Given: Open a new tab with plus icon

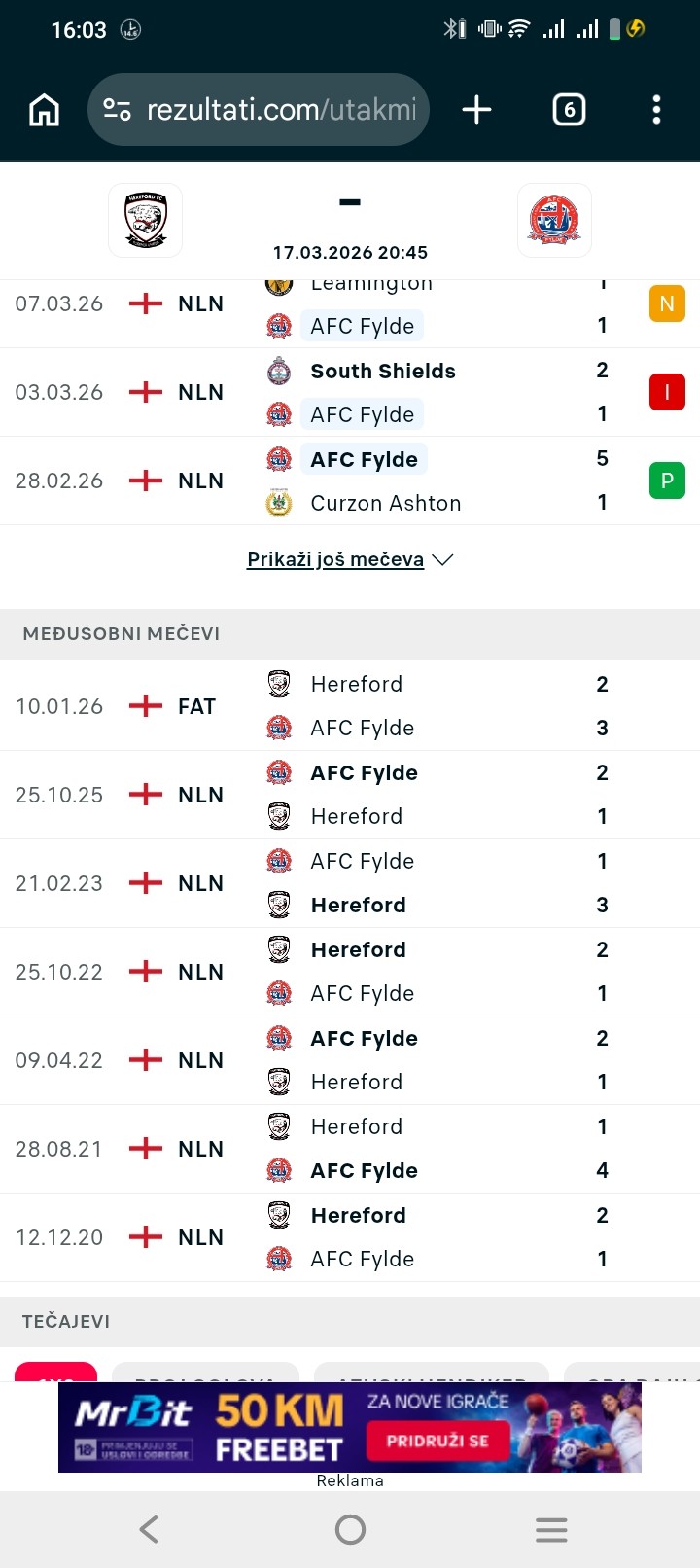Looking at the screenshot, I should click(476, 110).
